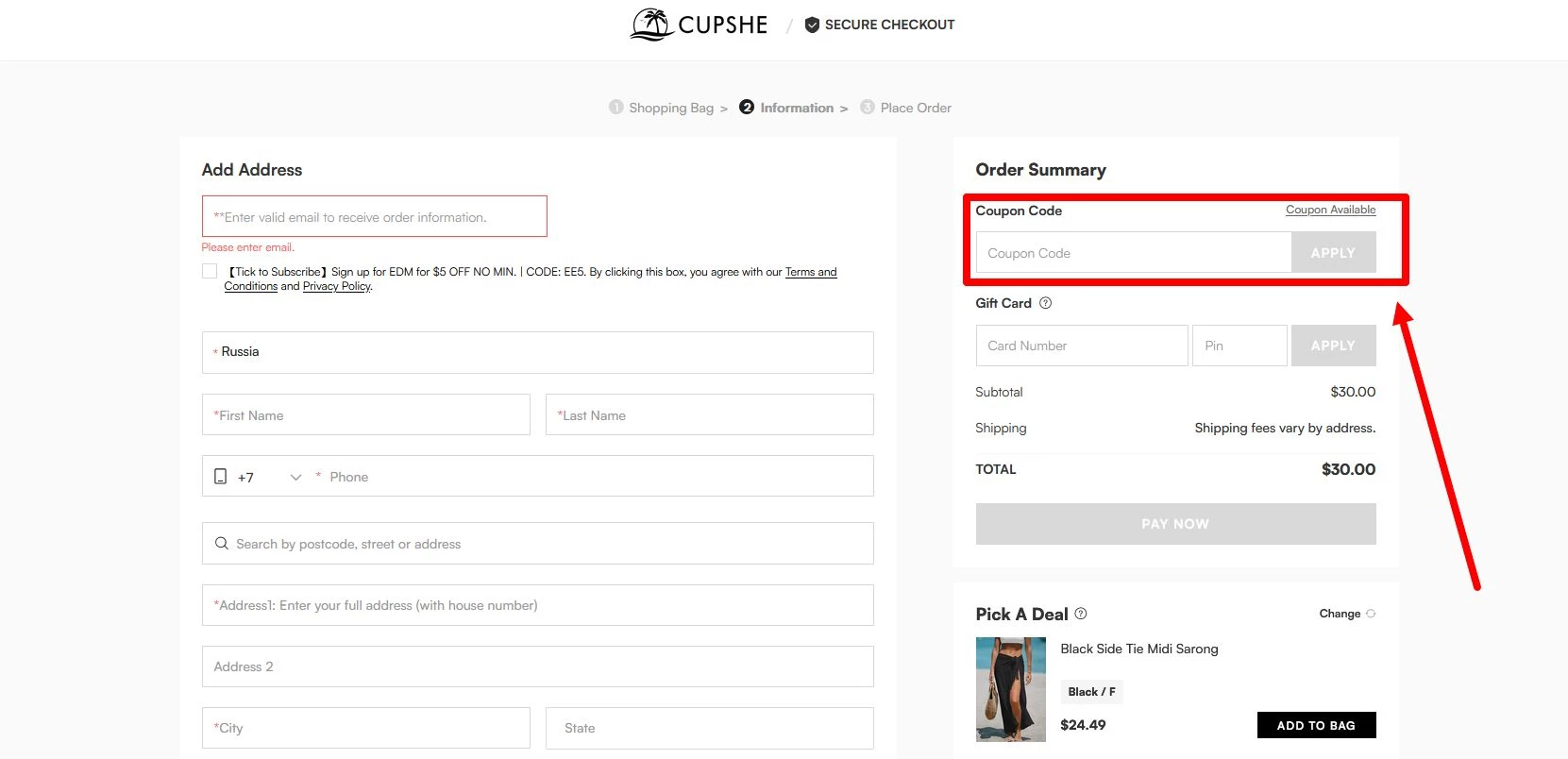Open the +7 phone country code dropdown

click(295, 477)
